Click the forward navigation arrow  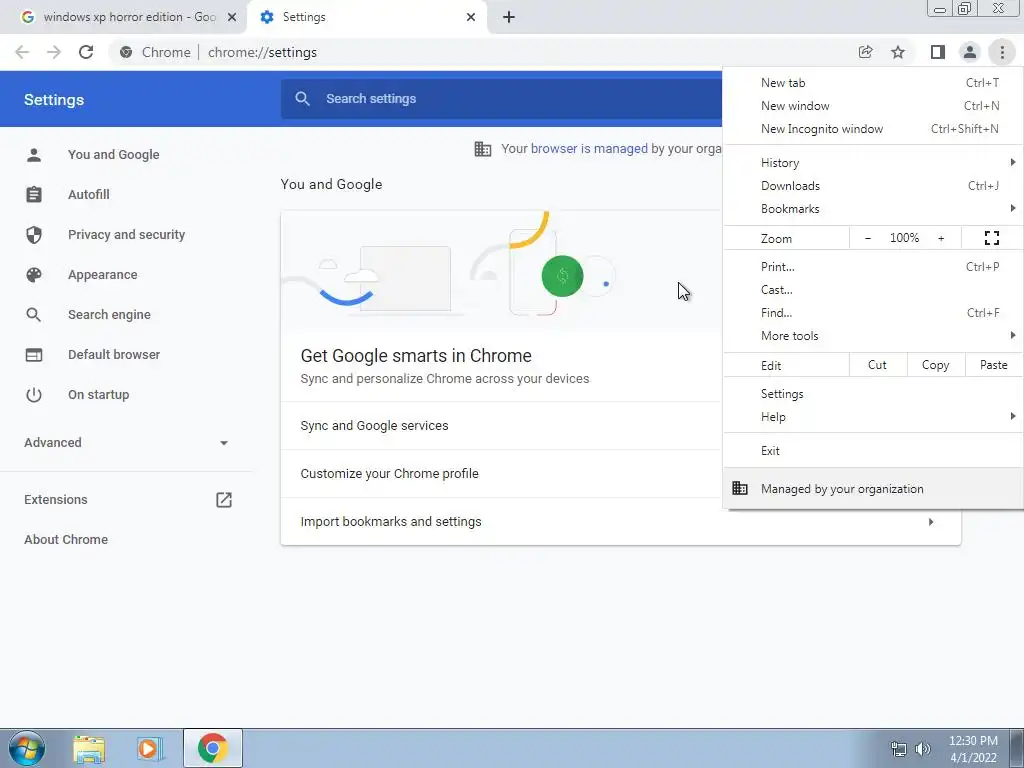pyautogui.click(x=54, y=52)
